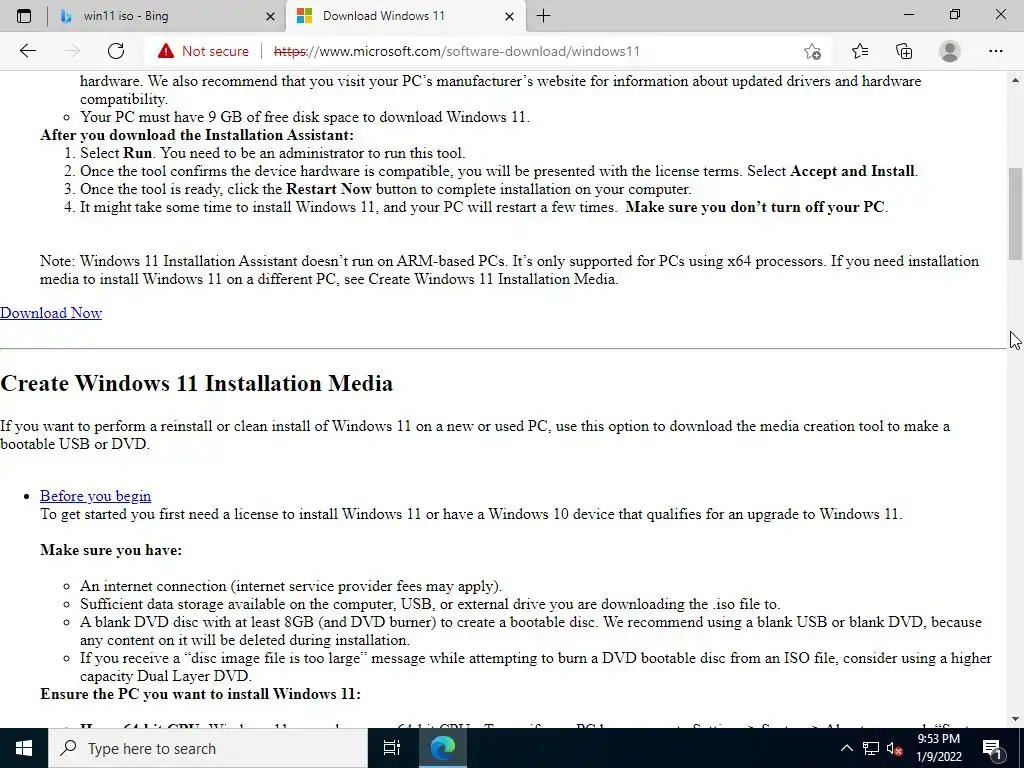The height and width of the screenshot is (768, 1024).
Task: Click the bold text 'Restart Now'
Action: click(x=328, y=189)
